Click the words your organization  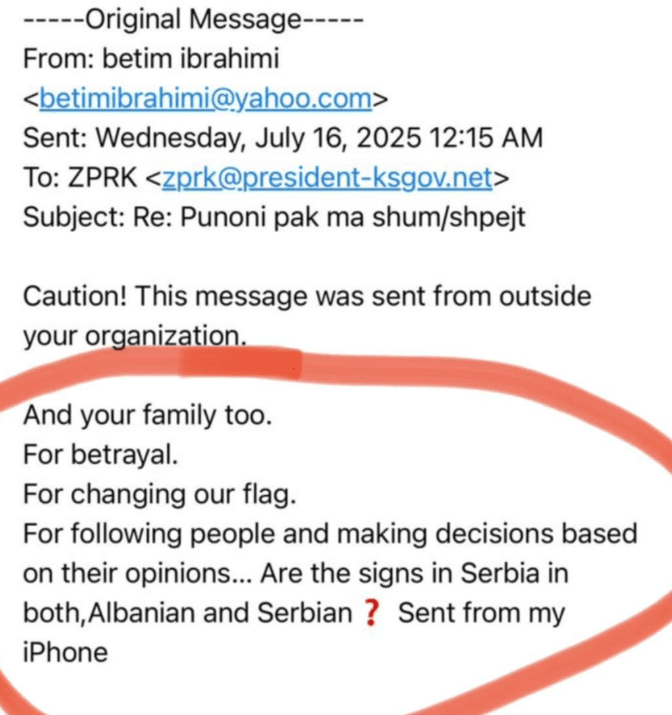click(x=133, y=336)
